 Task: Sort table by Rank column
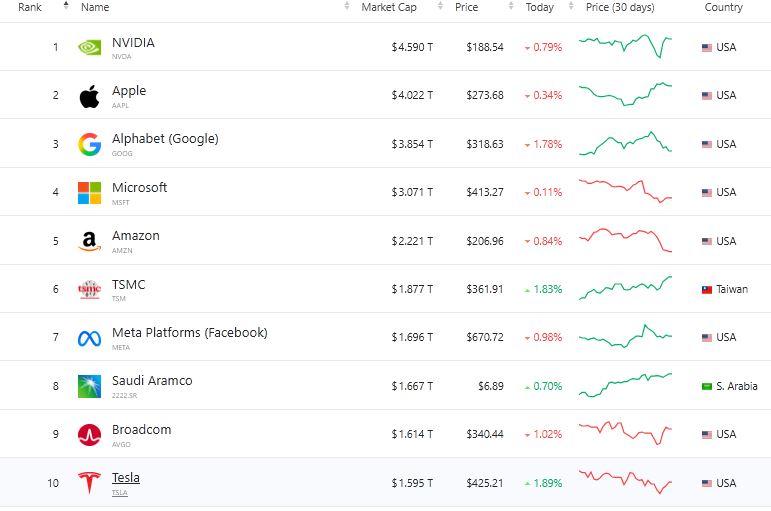(x=30, y=7)
